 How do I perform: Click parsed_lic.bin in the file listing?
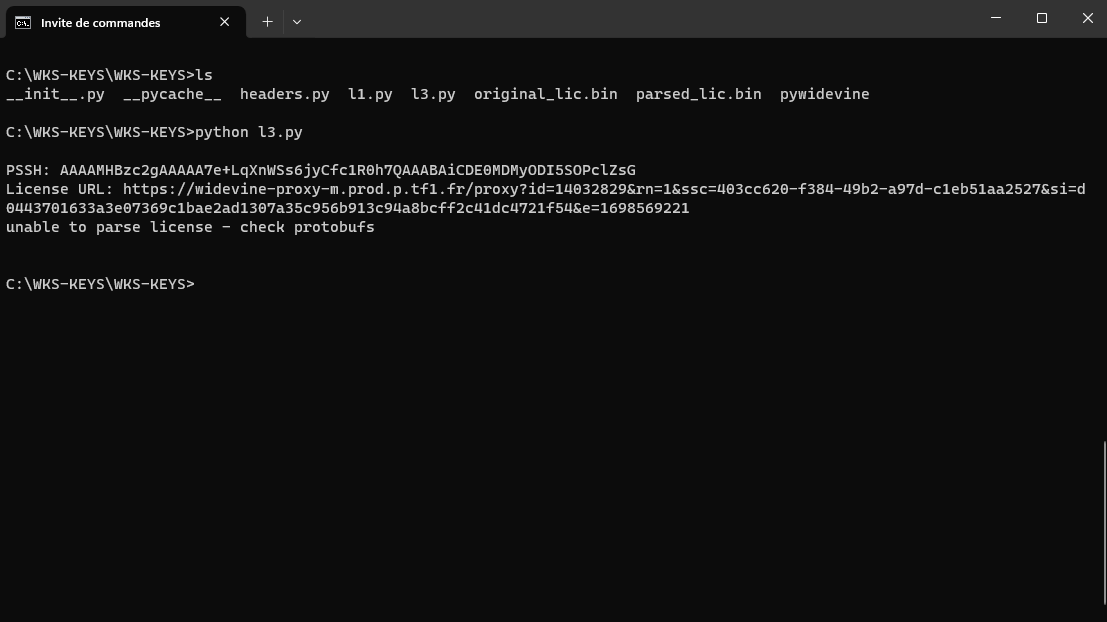[x=698, y=94]
